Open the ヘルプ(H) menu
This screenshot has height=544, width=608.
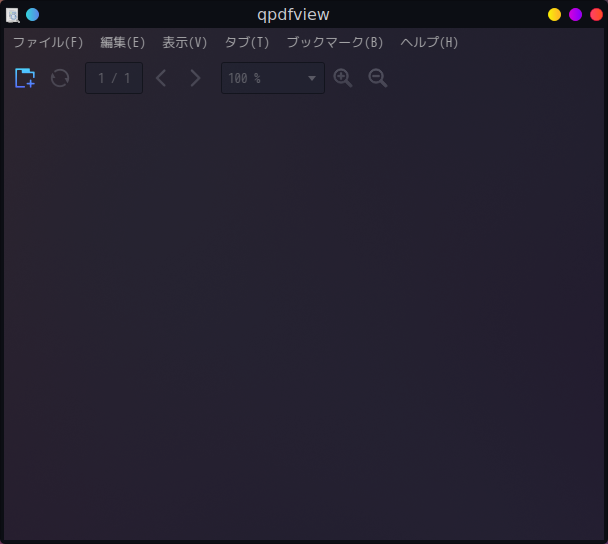(x=429, y=42)
